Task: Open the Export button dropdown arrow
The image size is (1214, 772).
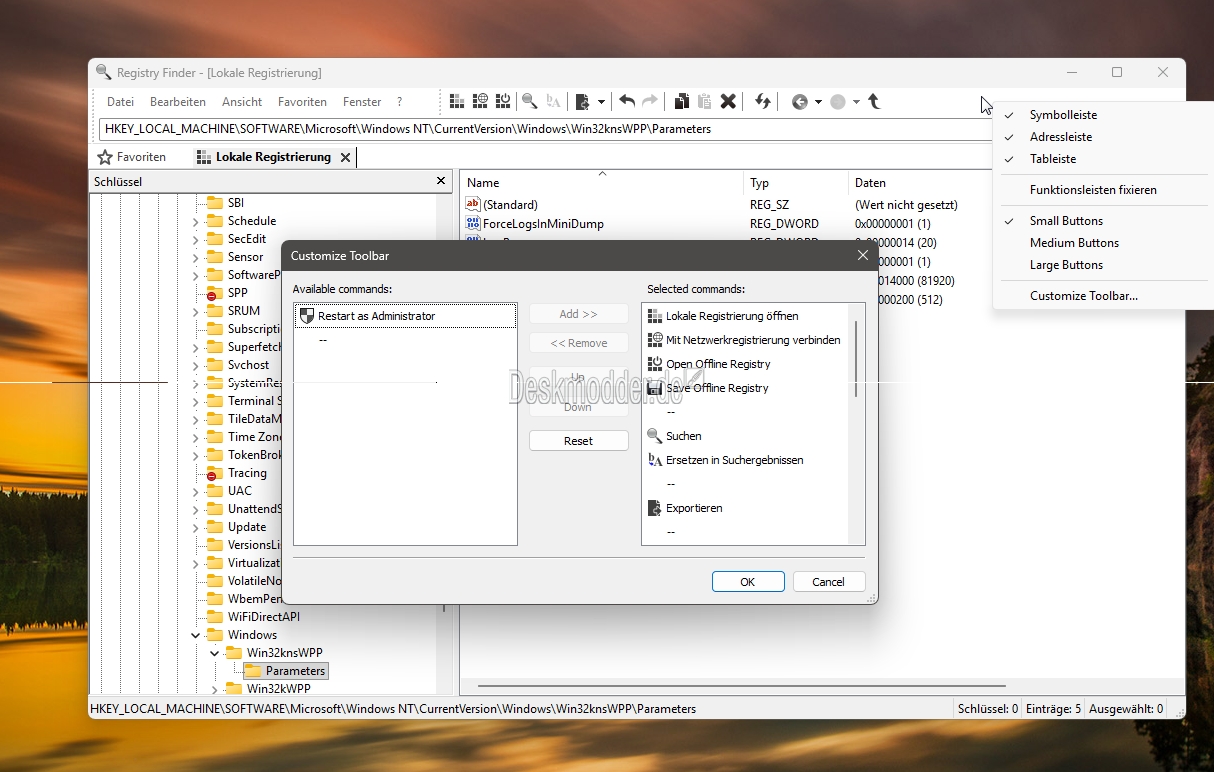Action: click(x=601, y=102)
